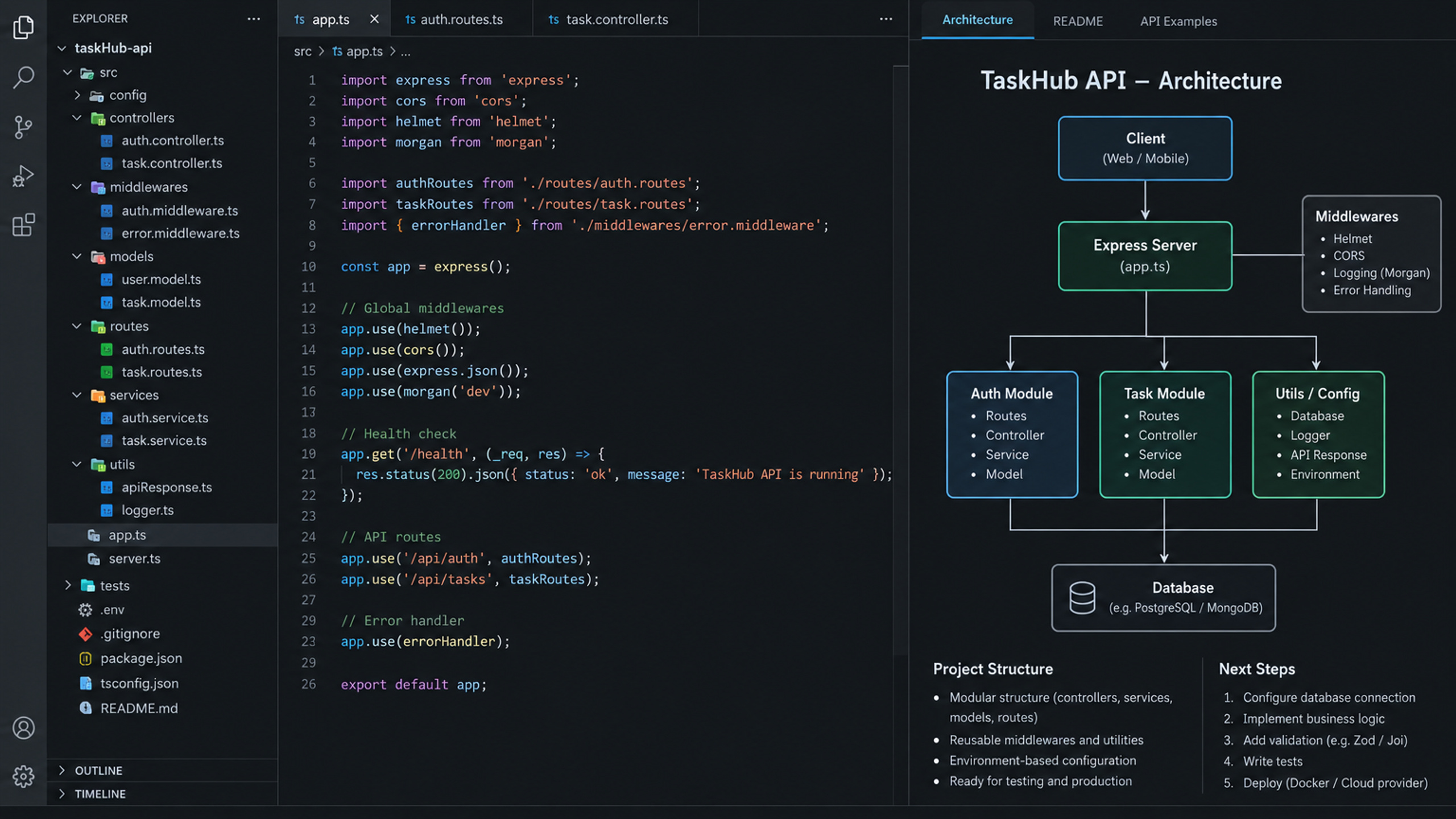
Task: Click the app.ts breadcrumb segment
Action: tap(364, 52)
